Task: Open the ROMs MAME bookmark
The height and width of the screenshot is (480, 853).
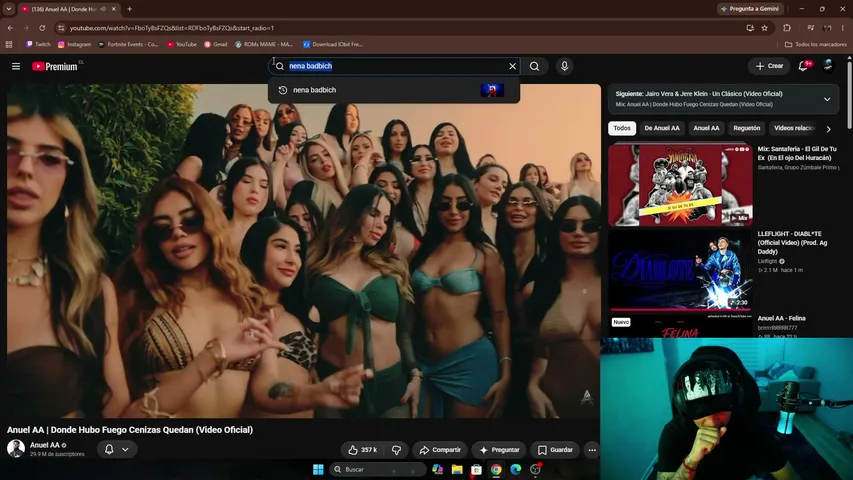Action: 264,44
